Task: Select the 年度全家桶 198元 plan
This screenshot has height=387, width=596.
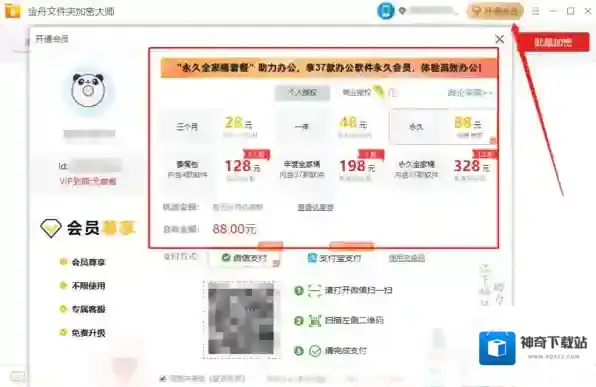Action: 329,169
